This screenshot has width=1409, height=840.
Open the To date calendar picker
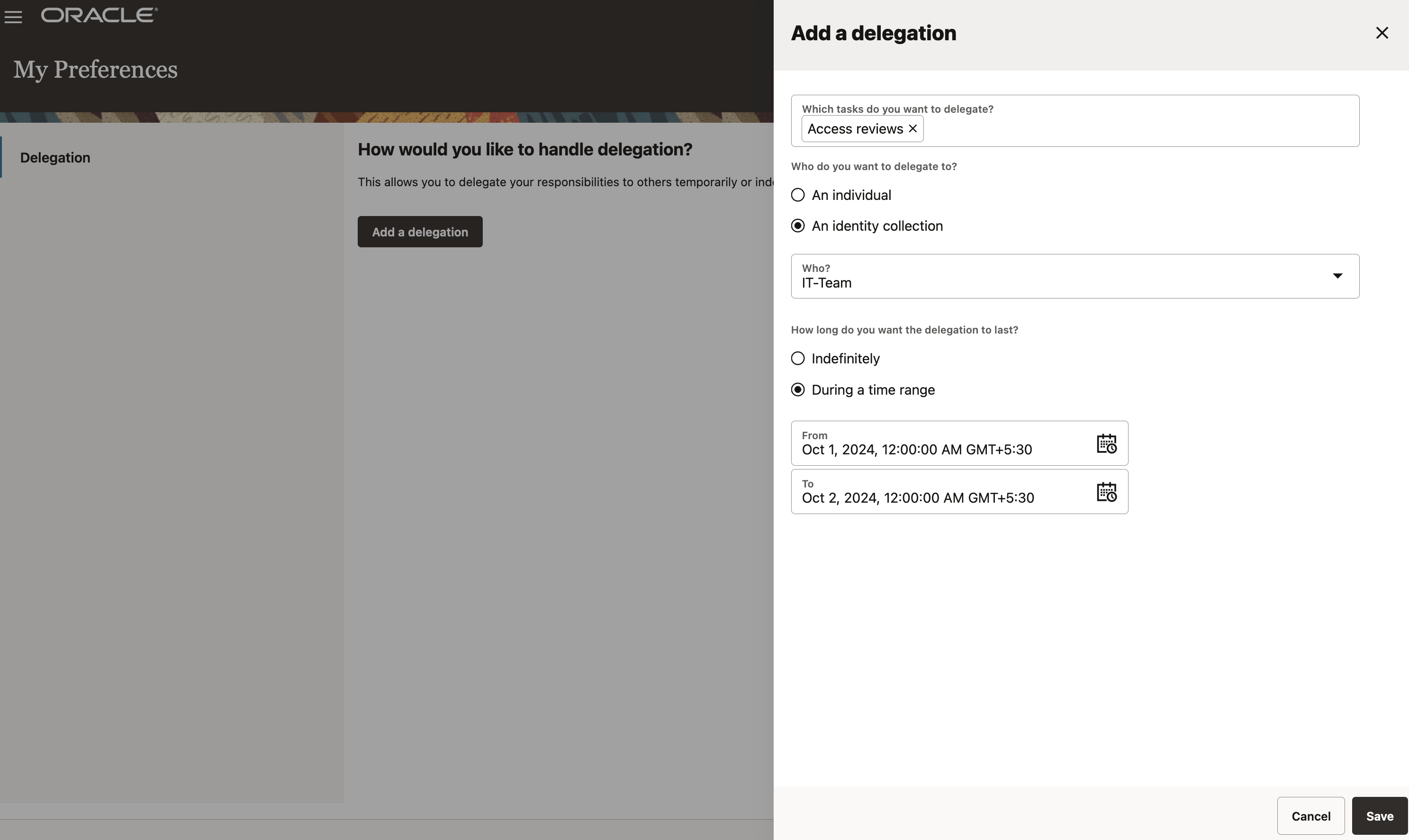tap(1106, 491)
